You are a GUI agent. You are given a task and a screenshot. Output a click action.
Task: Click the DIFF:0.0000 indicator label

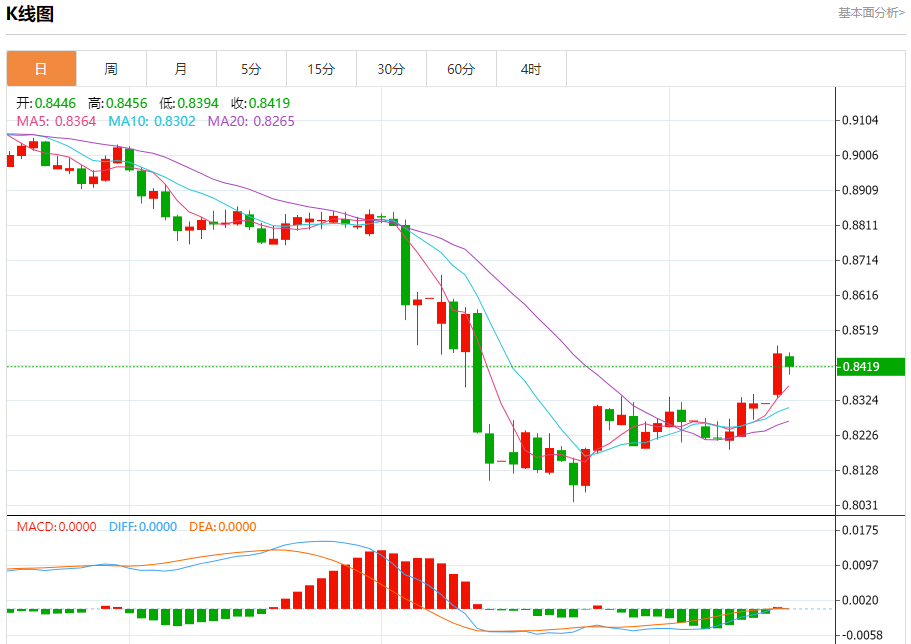point(143,527)
